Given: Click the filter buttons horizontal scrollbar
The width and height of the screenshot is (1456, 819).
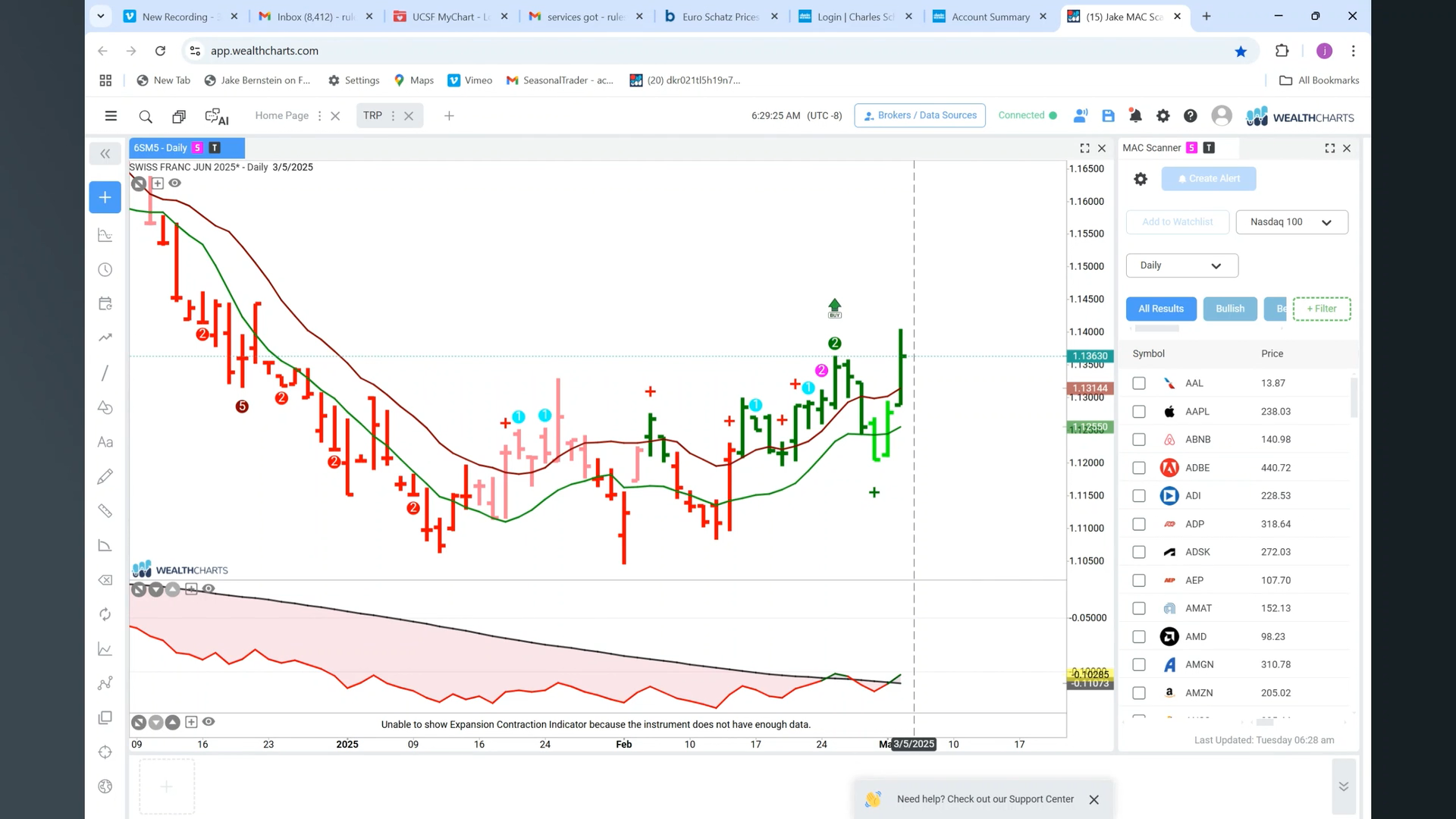Looking at the screenshot, I should 1156,328.
